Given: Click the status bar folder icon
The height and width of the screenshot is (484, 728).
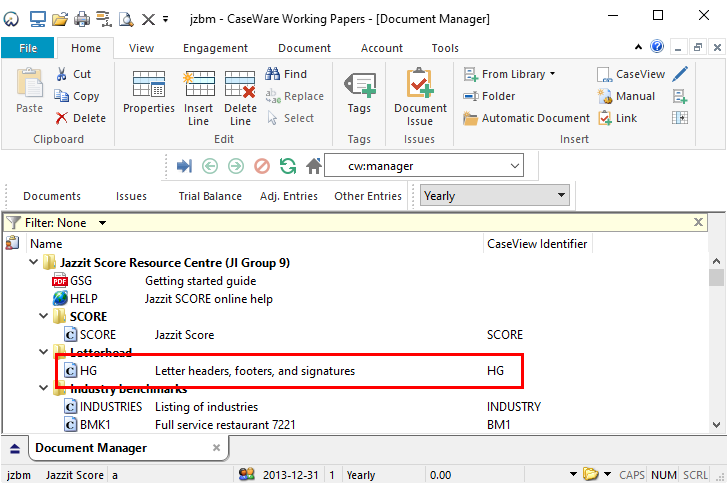Looking at the screenshot, I should (x=591, y=474).
